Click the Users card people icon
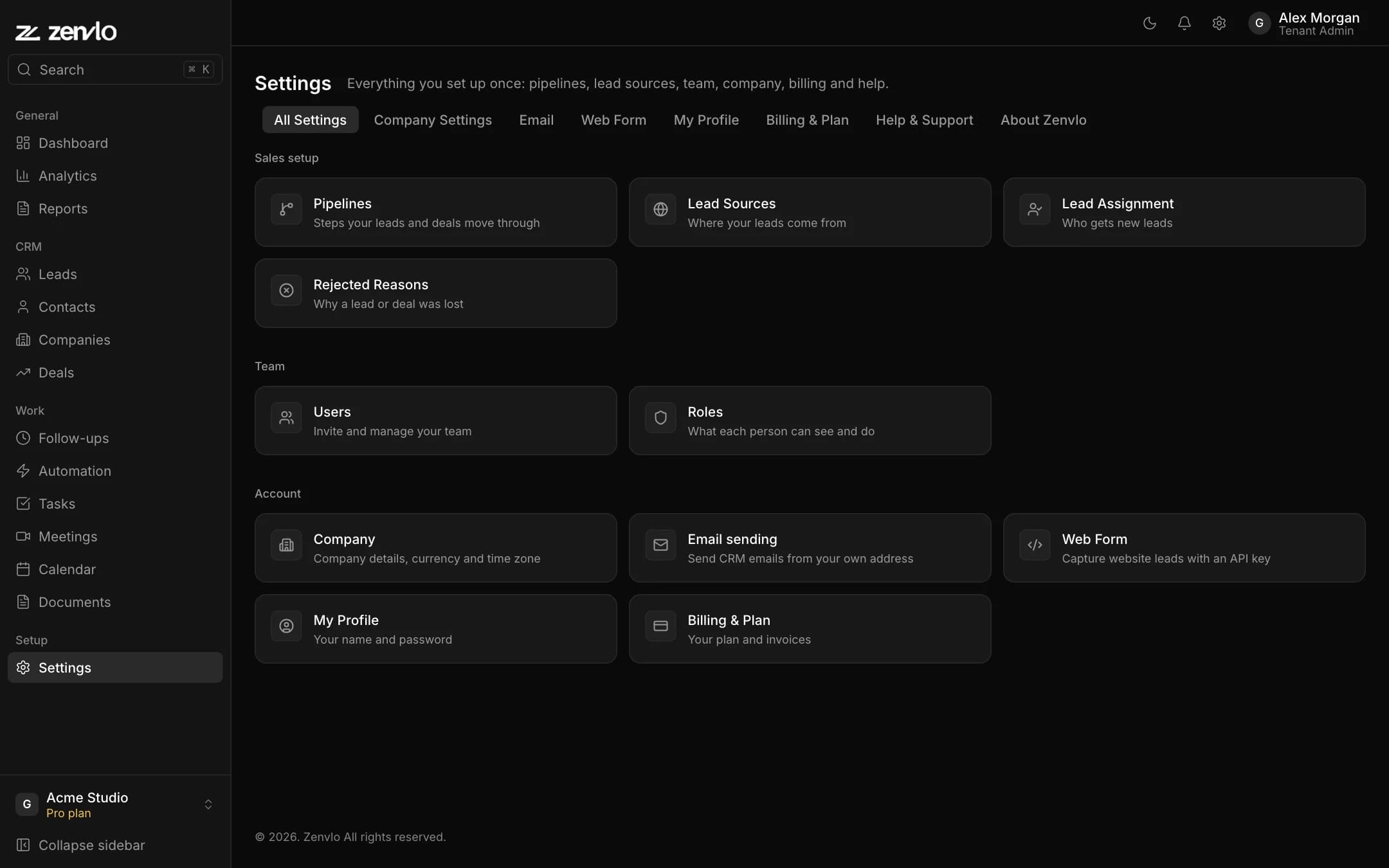 [286, 417]
